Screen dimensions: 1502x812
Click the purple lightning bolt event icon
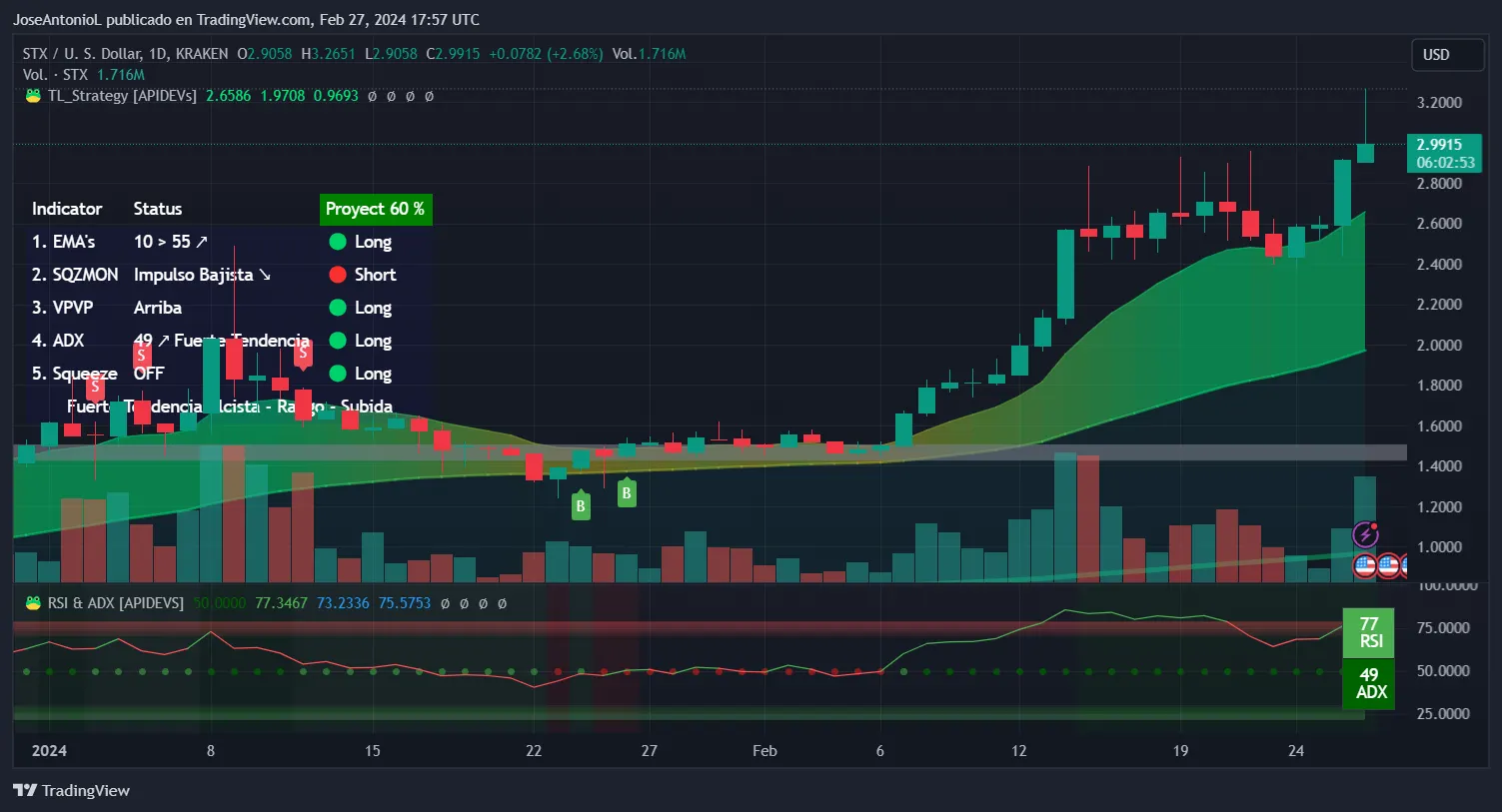[1365, 535]
